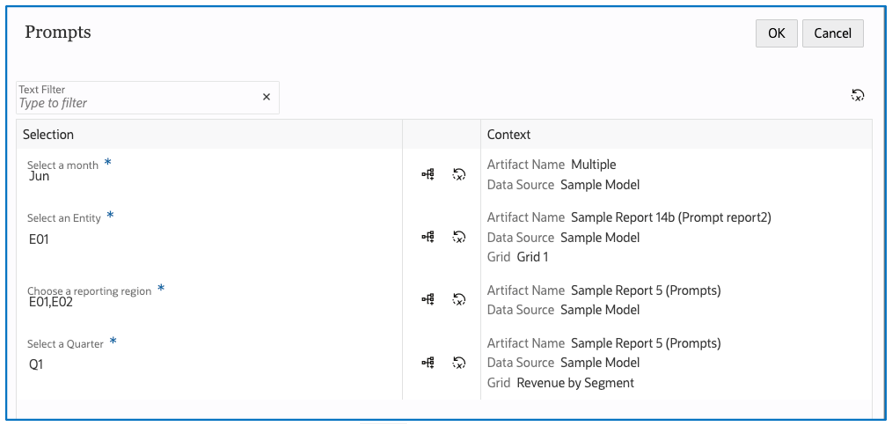Reset all prompts using top-right icon
This screenshot has height=424, width=890.
pos(857,95)
